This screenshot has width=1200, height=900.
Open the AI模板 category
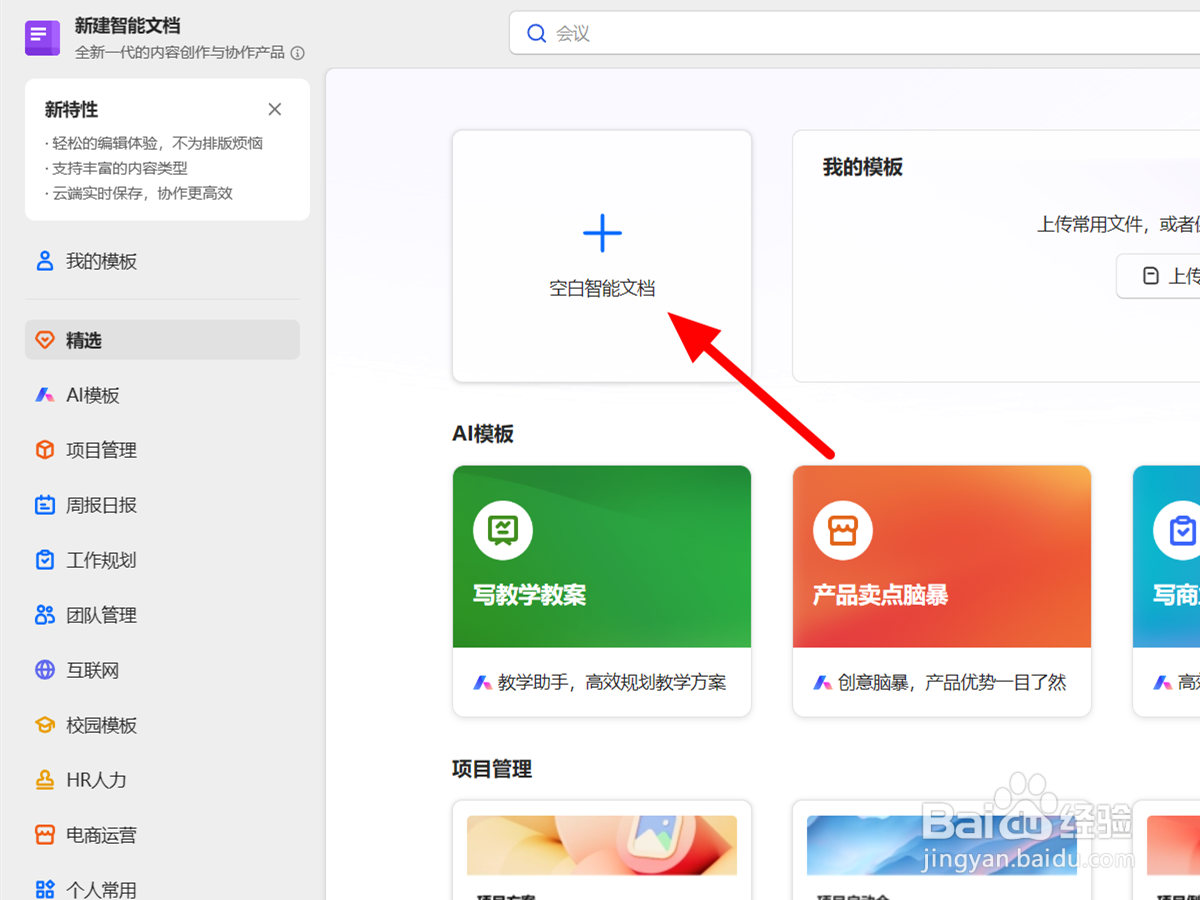click(162, 395)
